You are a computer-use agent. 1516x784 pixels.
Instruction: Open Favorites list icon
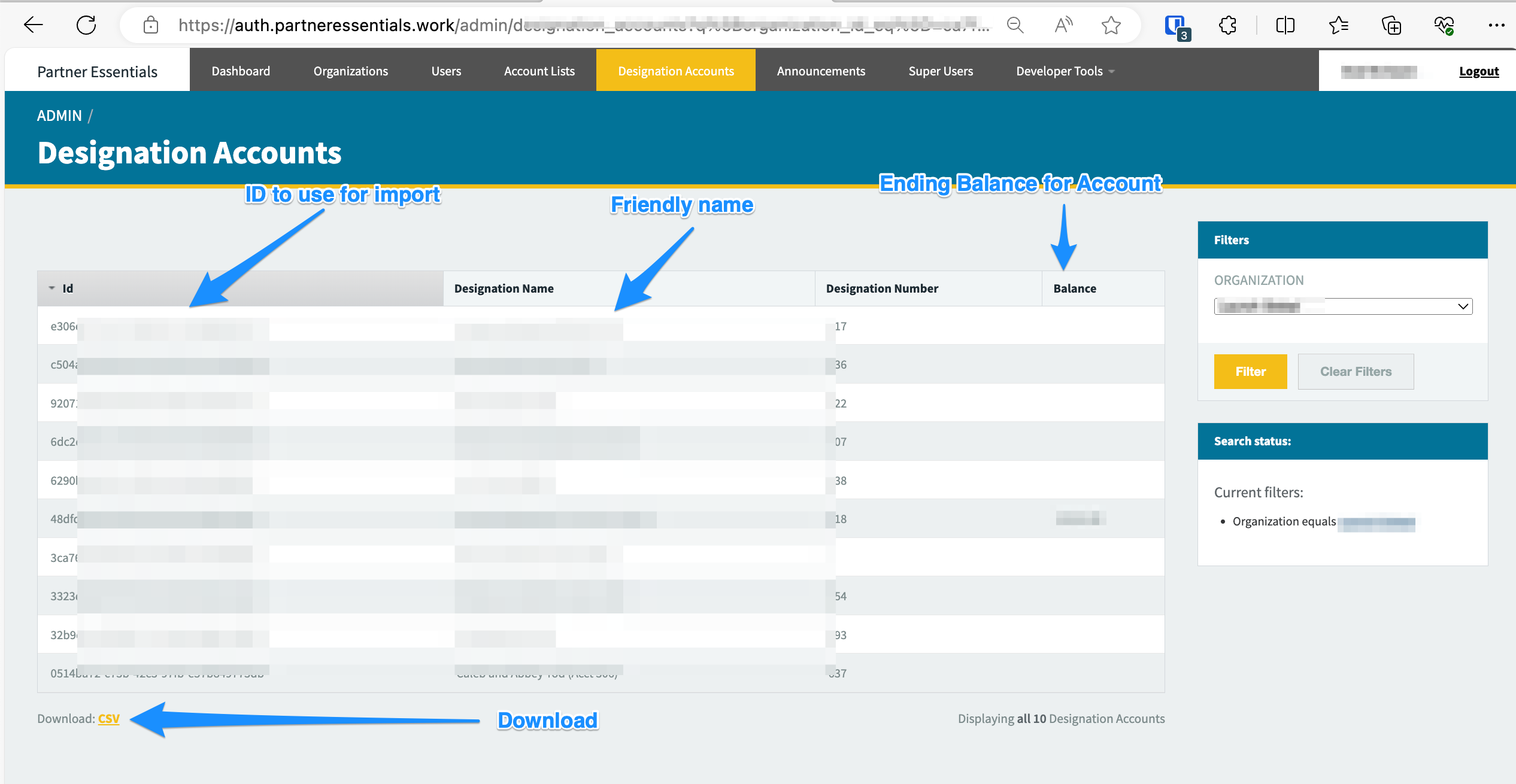coord(1338,25)
